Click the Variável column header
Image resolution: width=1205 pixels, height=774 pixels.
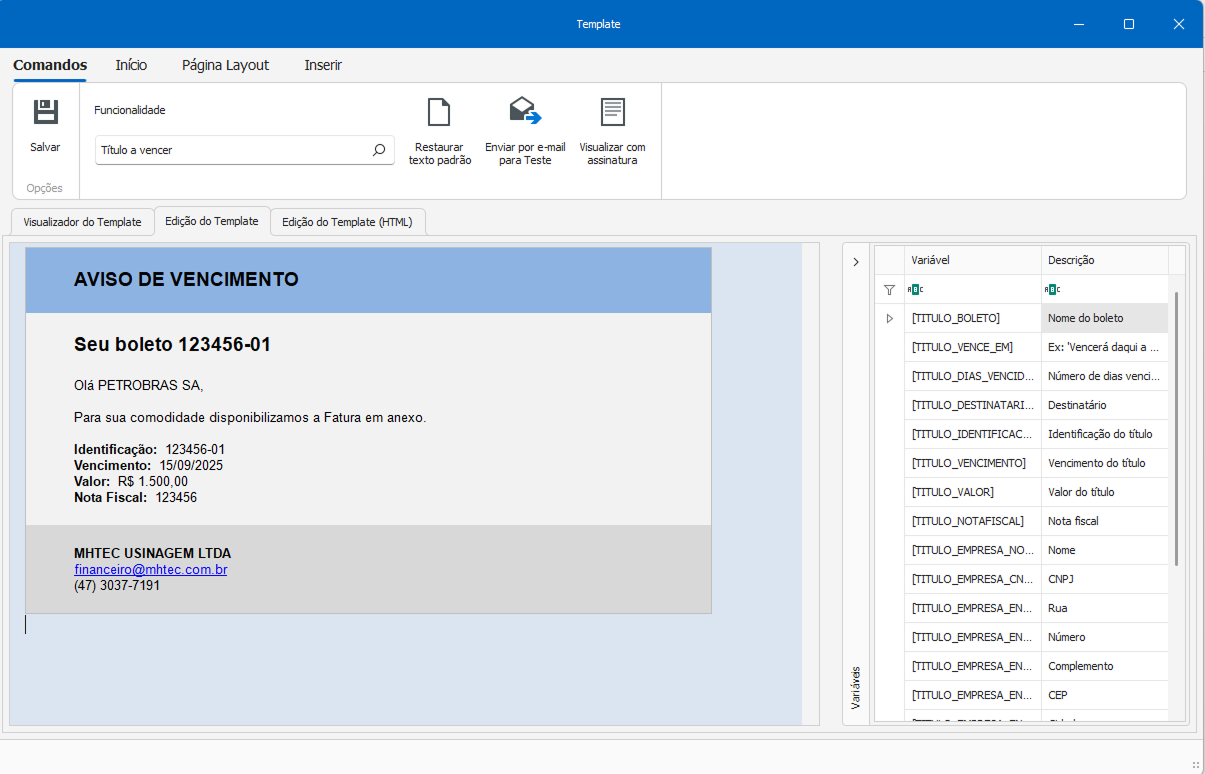(971, 260)
